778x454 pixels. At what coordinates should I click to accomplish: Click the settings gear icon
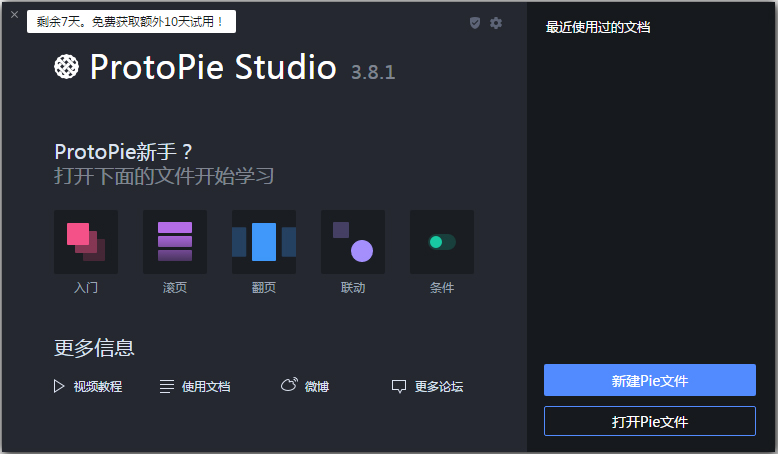pos(496,23)
